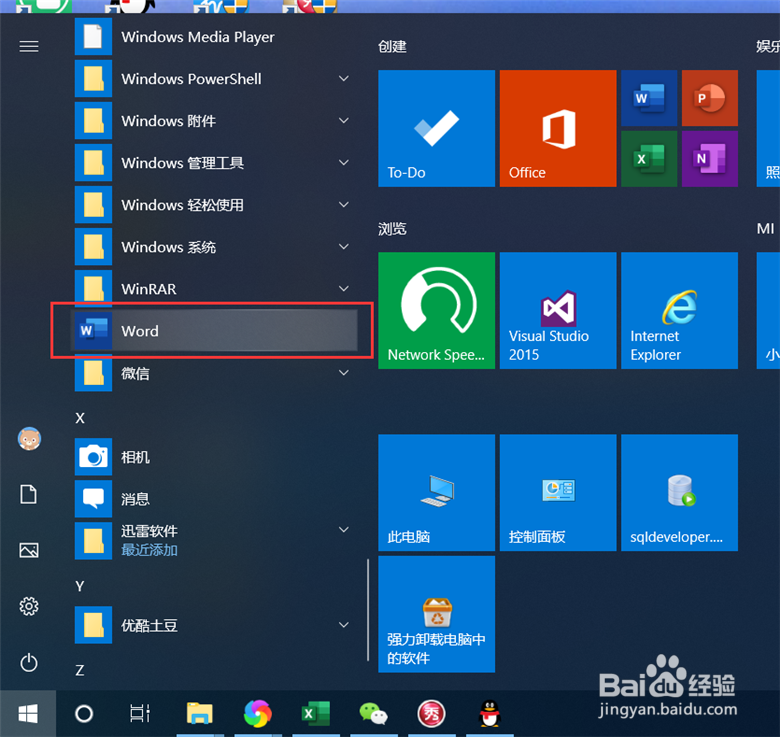
Task: Open the 控制面板 tile
Action: tap(558, 492)
